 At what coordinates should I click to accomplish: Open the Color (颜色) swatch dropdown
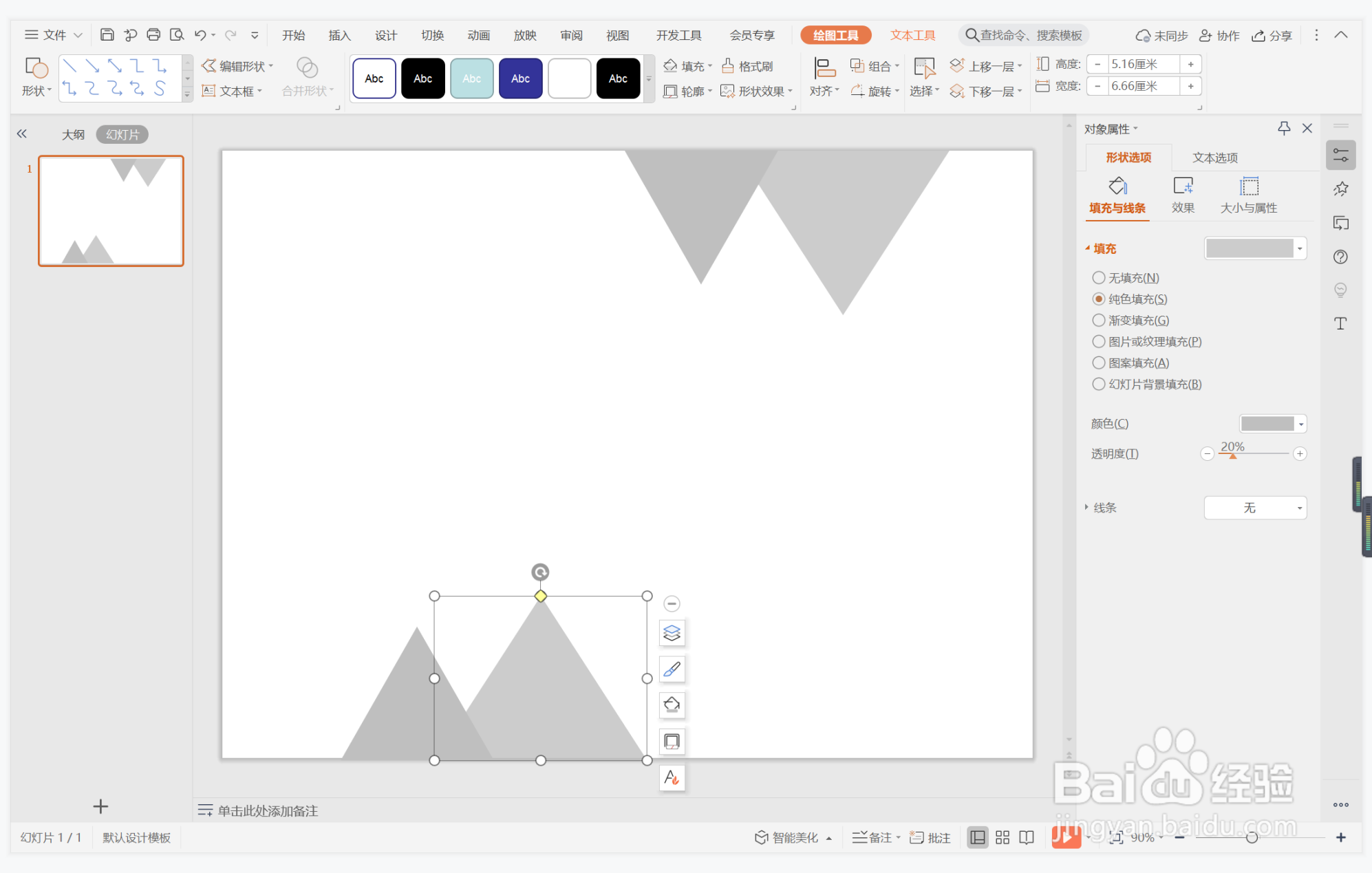click(x=1273, y=424)
